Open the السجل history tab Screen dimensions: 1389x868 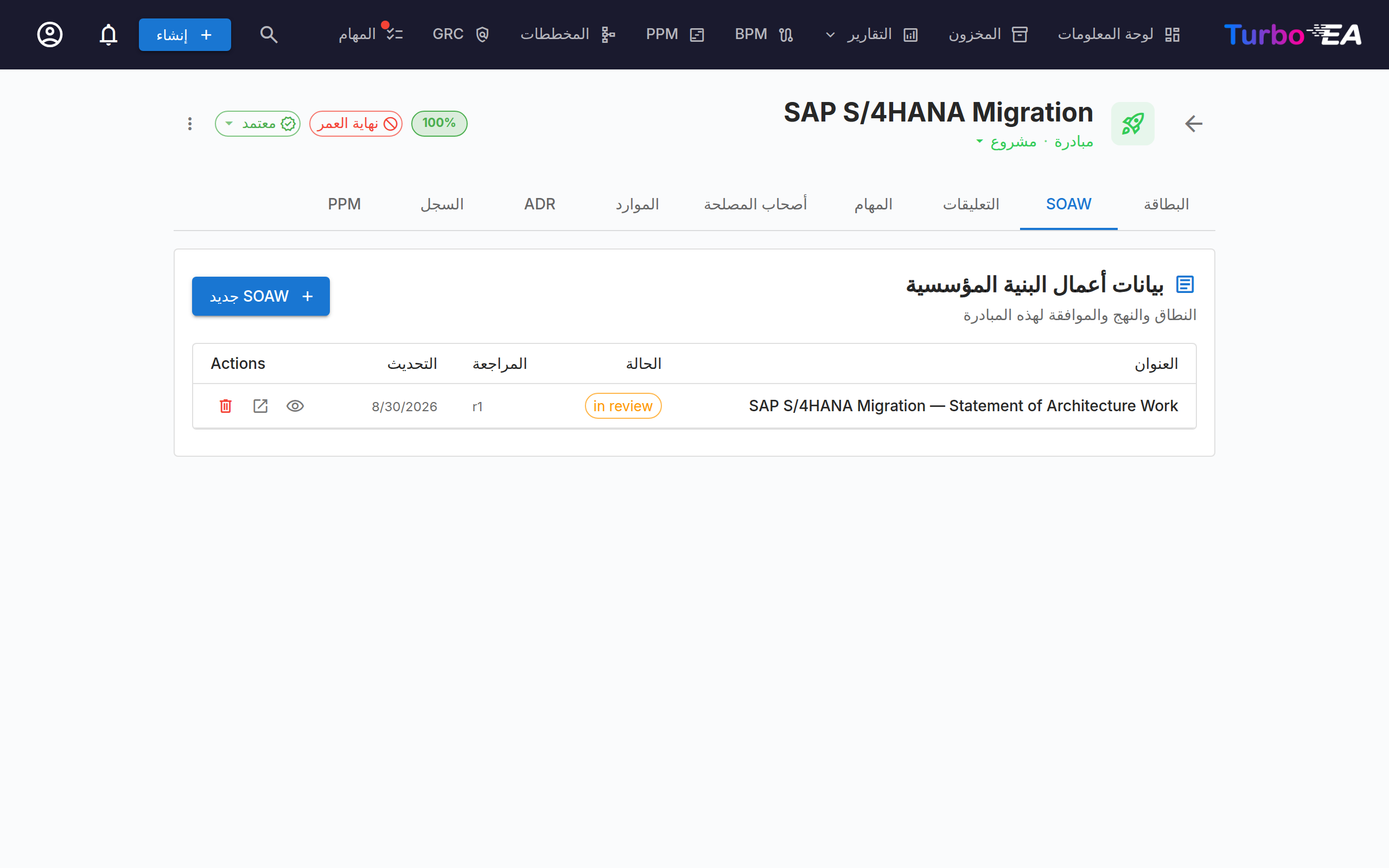tap(442, 205)
